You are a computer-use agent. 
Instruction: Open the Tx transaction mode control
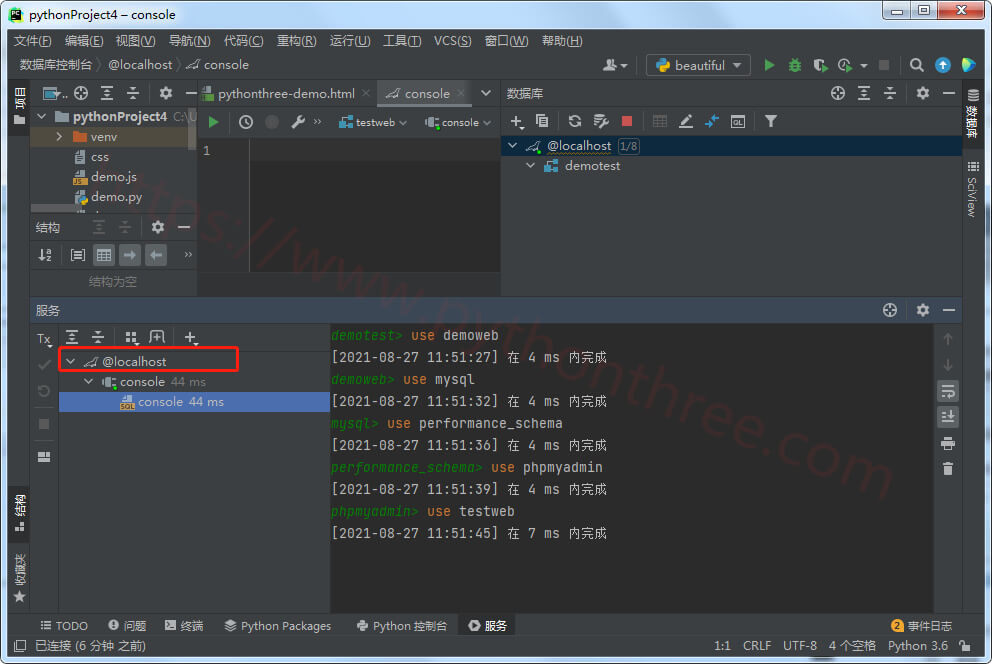(x=44, y=339)
